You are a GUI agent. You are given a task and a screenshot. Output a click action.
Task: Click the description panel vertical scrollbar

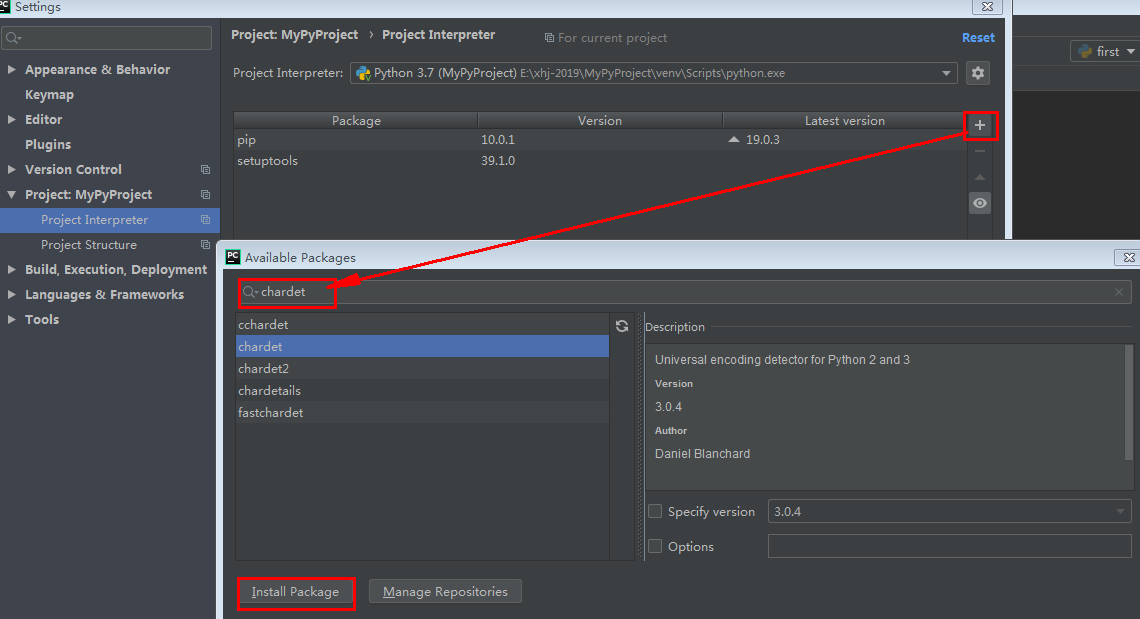tap(1128, 402)
